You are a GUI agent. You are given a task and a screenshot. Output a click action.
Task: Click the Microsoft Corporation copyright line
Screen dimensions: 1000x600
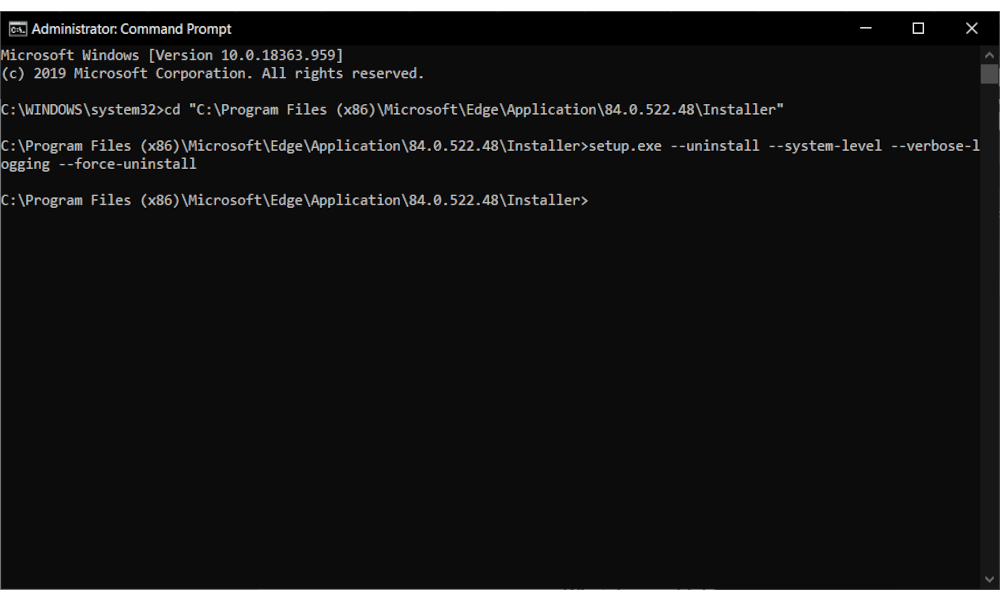coord(213,74)
